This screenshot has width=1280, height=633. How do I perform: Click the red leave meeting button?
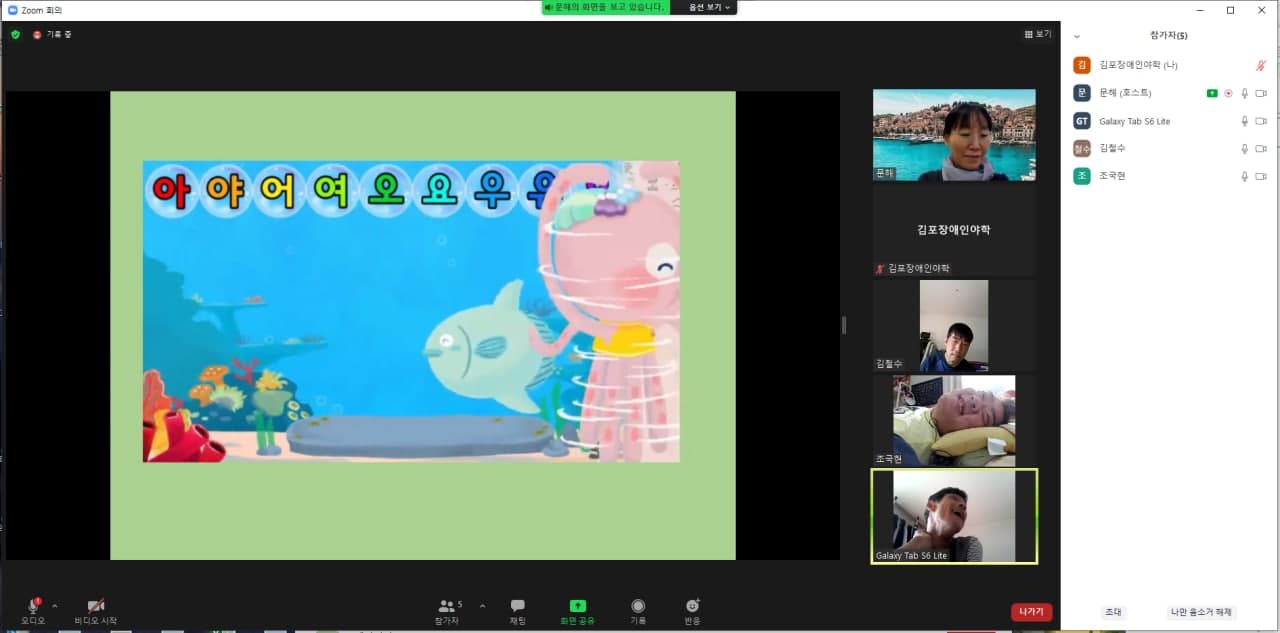1031,612
